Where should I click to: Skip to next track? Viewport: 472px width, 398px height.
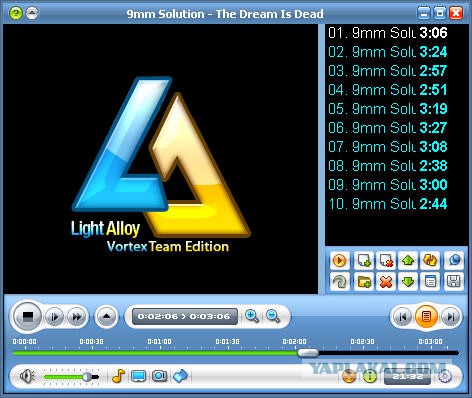click(450, 317)
